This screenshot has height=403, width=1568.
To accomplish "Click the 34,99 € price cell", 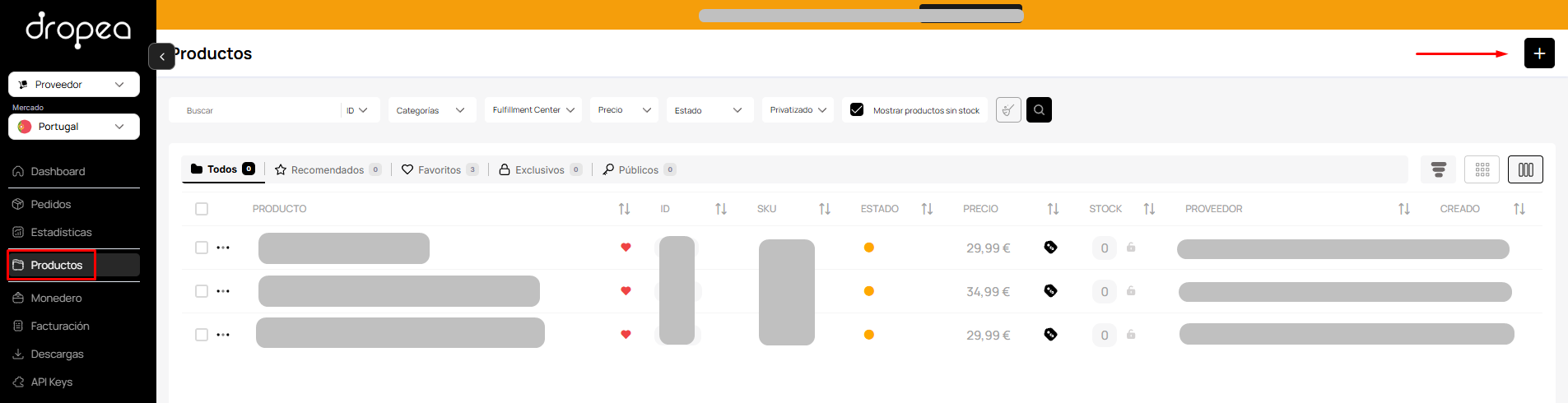I will pyautogui.click(x=988, y=291).
